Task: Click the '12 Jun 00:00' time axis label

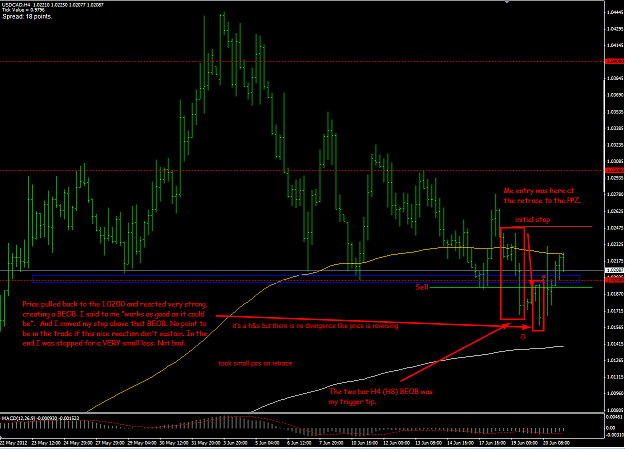Action: [397, 443]
